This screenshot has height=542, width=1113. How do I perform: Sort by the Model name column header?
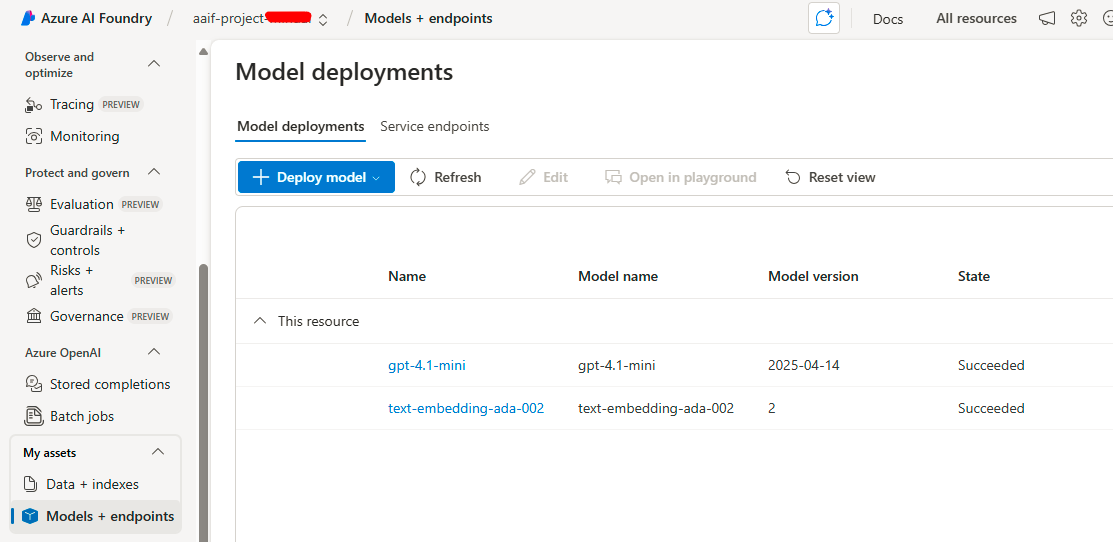tap(618, 277)
